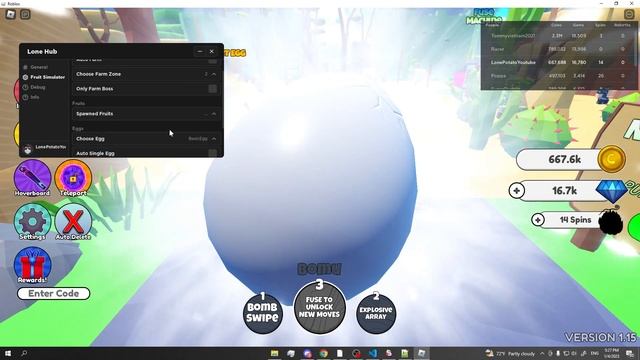Click the ENG language indicator
The width and height of the screenshot is (640, 360).
click(x=595, y=353)
